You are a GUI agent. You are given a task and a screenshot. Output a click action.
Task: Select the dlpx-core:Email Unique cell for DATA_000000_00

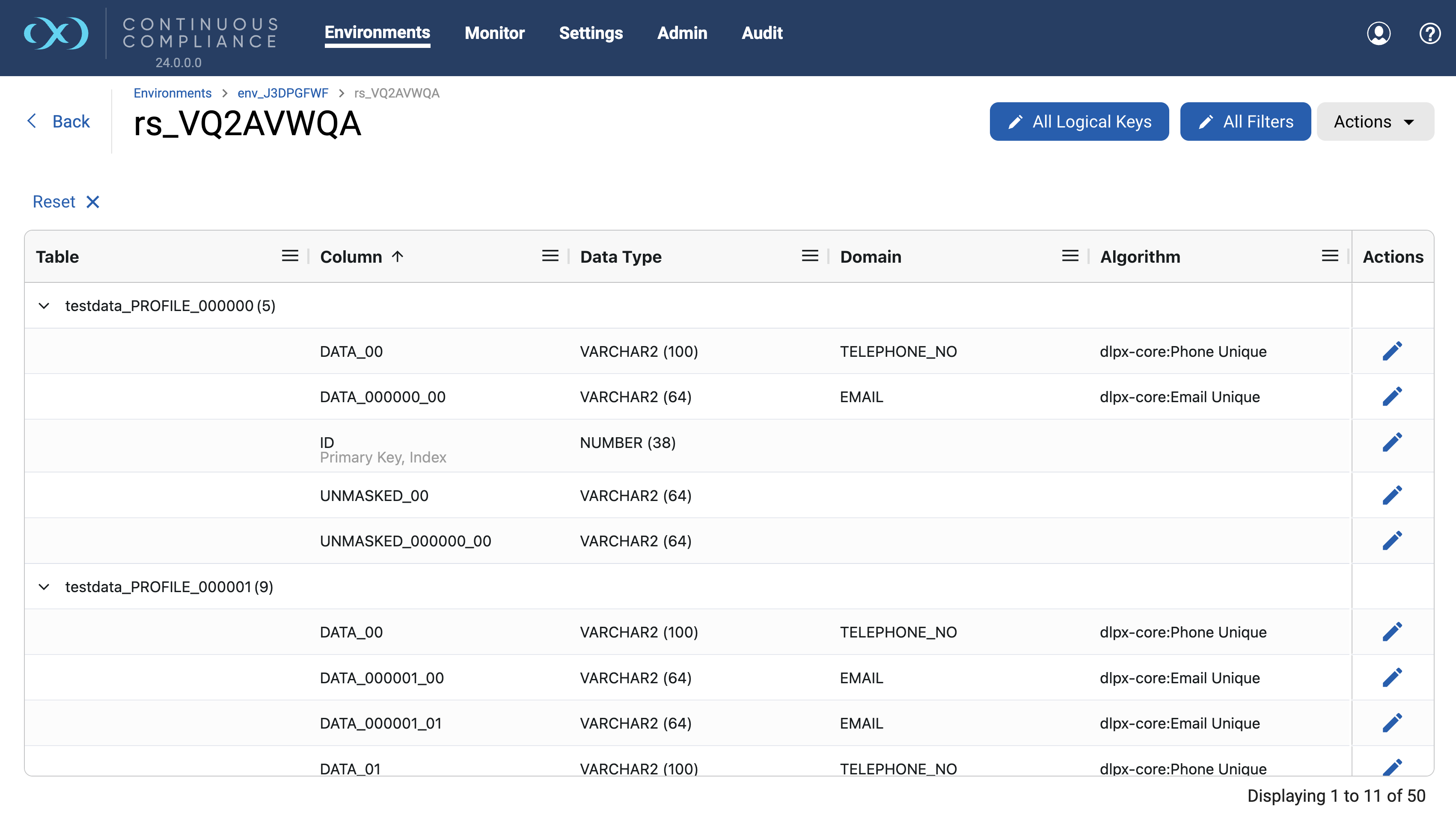[1180, 397]
